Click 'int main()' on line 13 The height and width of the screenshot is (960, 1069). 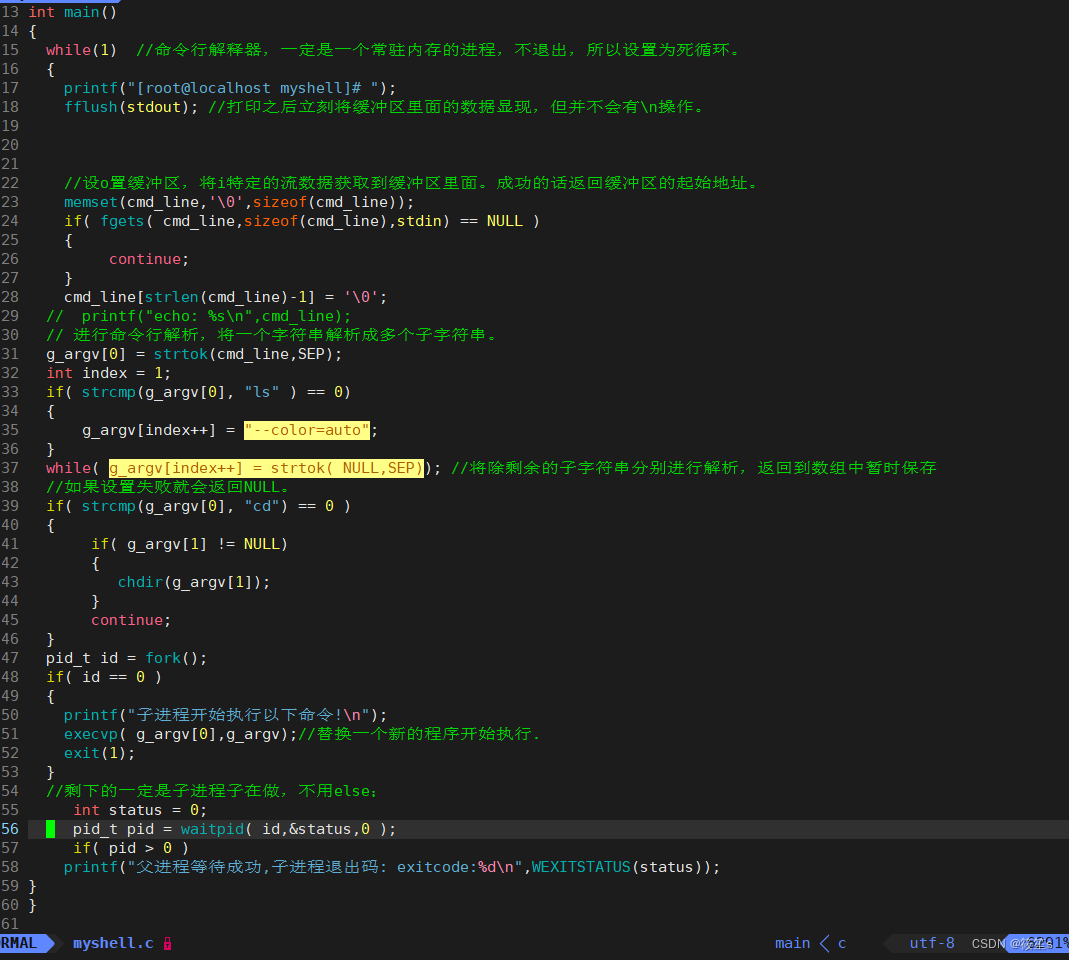[x=73, y=12]
